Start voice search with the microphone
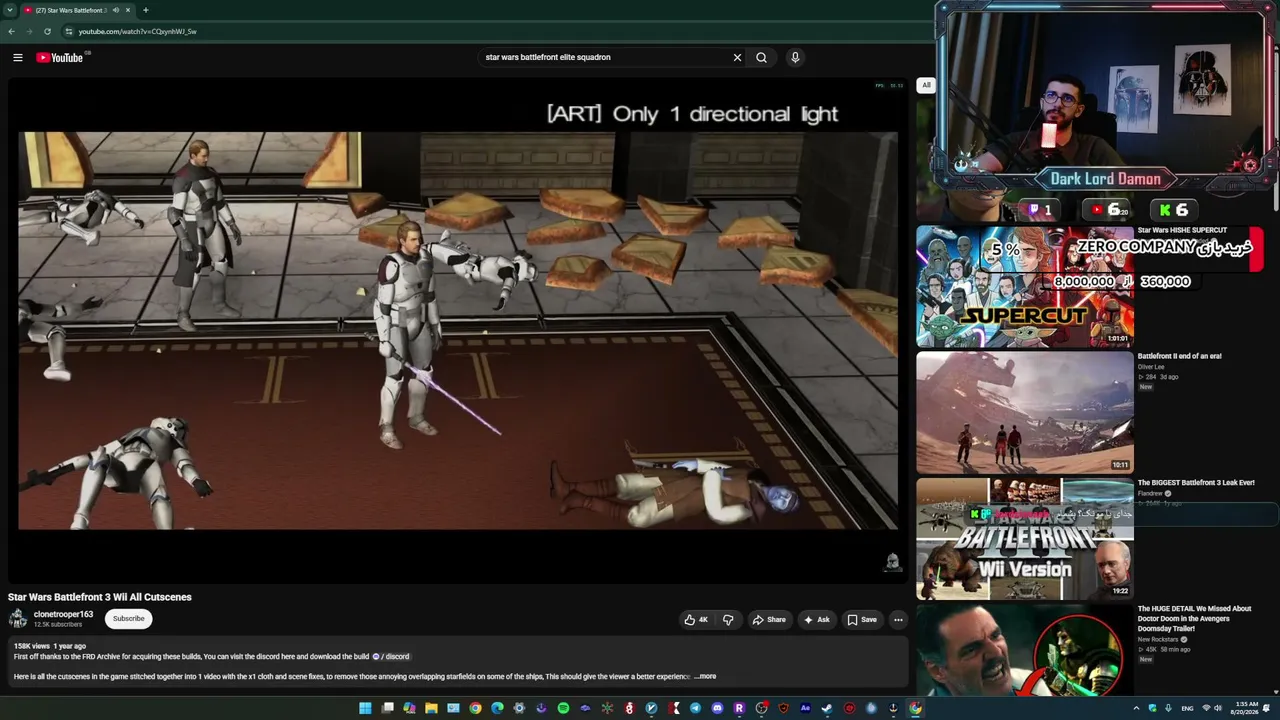The height and width of the screenshot is (720, 1280). pyautogui.click(x=795, y=58)
